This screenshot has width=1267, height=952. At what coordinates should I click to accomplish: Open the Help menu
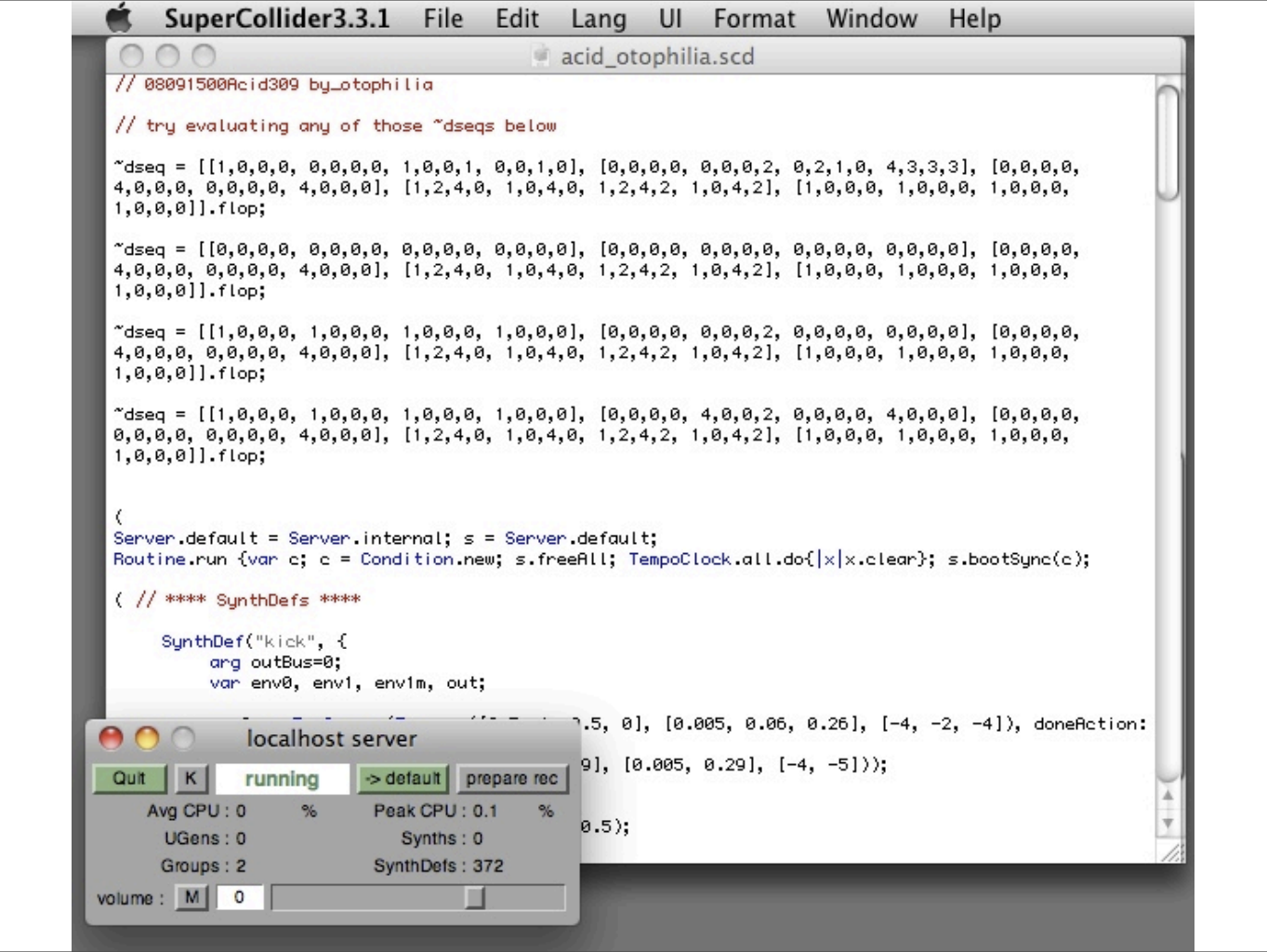coord(974,19)
